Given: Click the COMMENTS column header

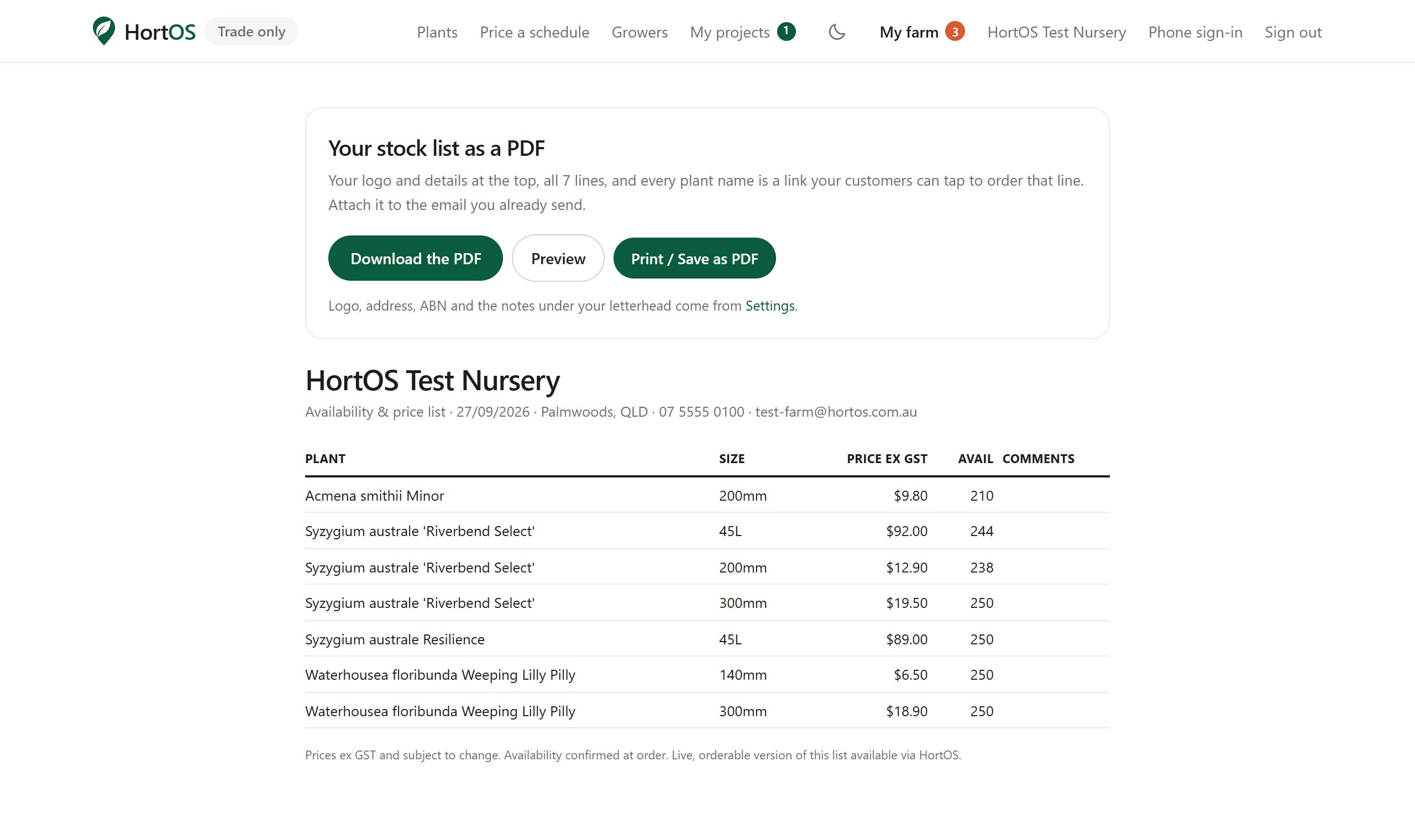Looking at the screenshot, I should (x=1038, y=459).
